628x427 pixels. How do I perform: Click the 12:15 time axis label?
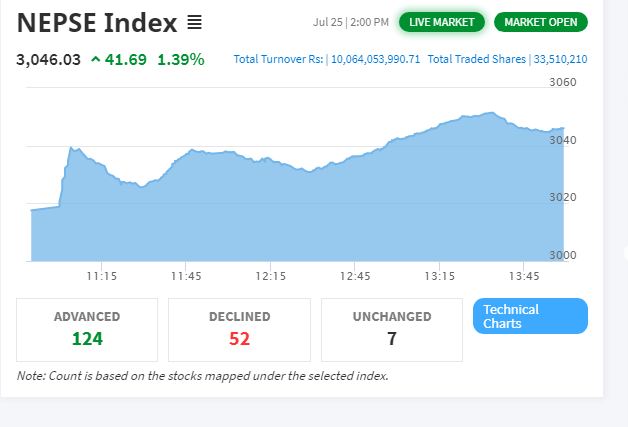271,276
